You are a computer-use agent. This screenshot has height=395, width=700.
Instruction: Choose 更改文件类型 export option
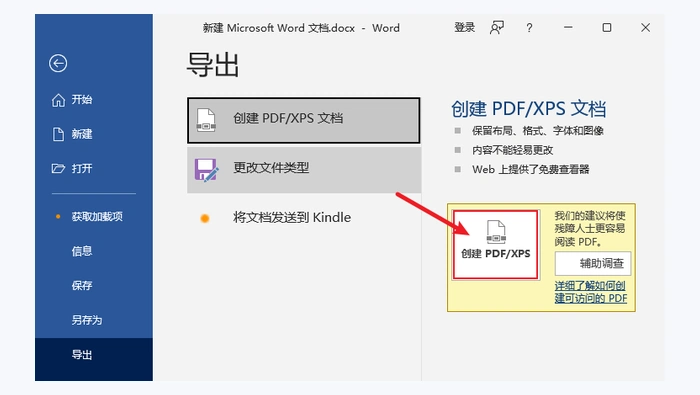304,169
